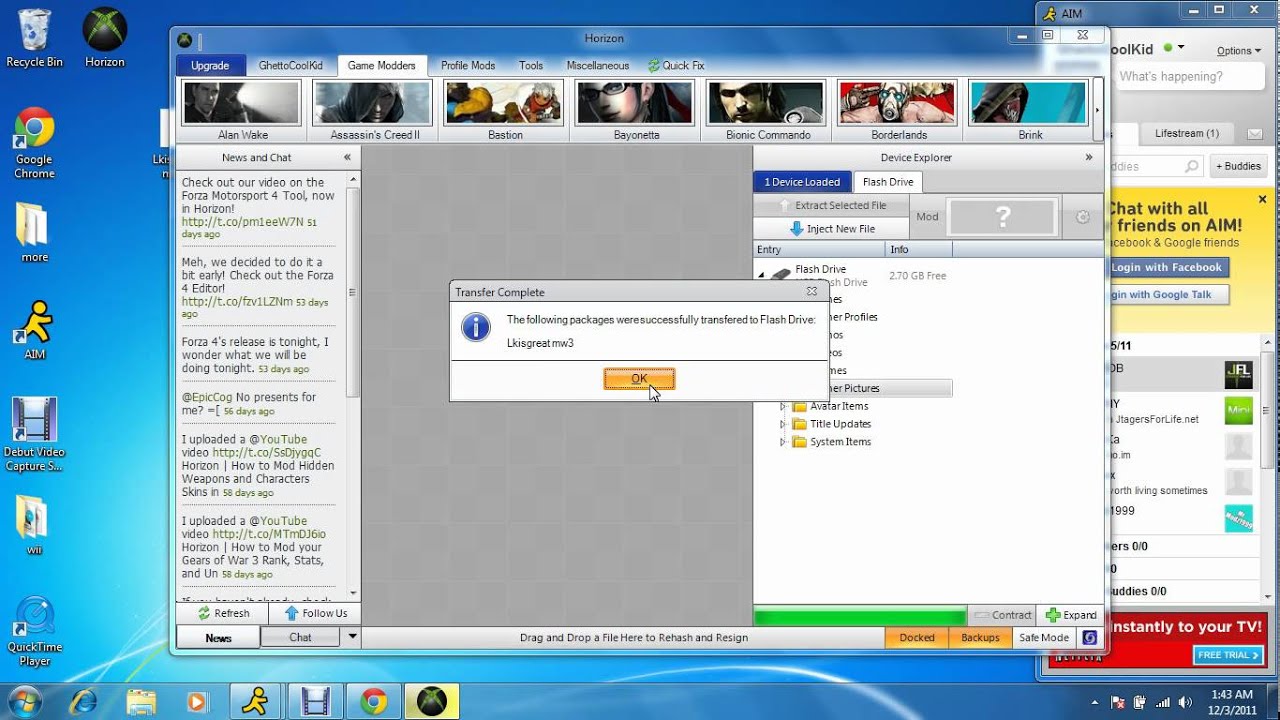Open the Miscellaneous tab
The image size is (1280, 720).
pyautogui.click(x=598, y=65)
